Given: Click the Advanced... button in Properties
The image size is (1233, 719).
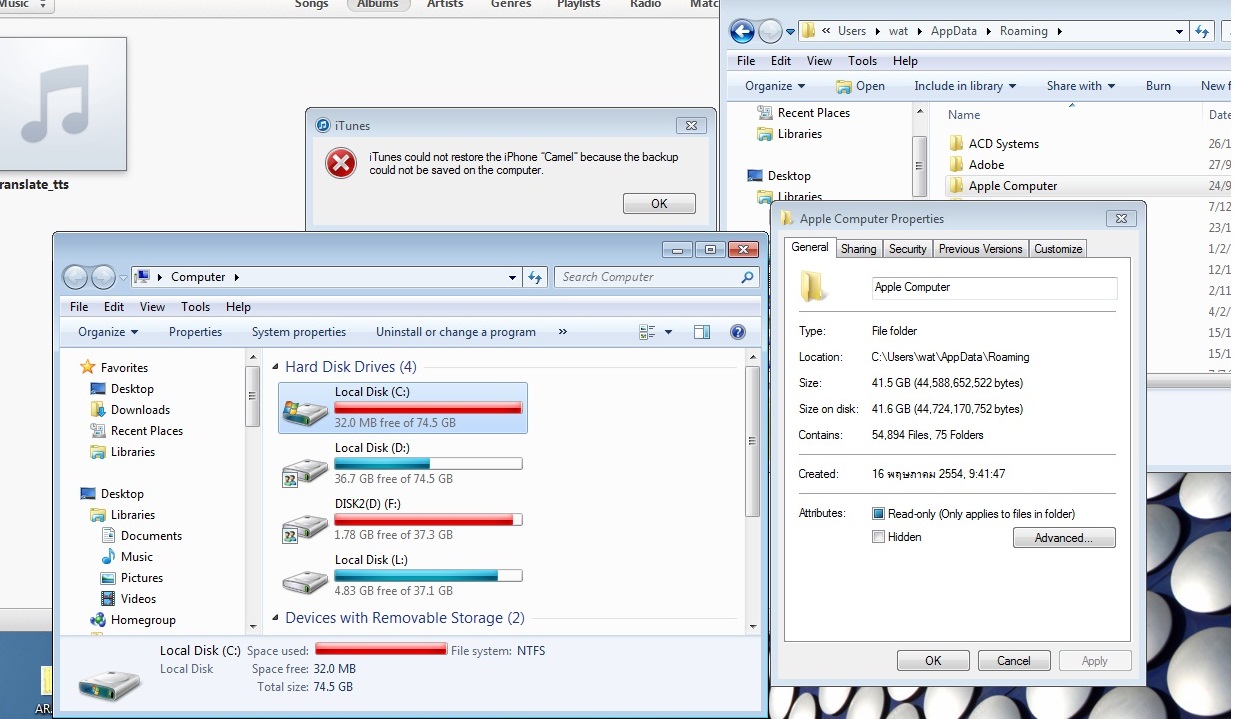Looking at the screenshot, I should [1064, 538].
